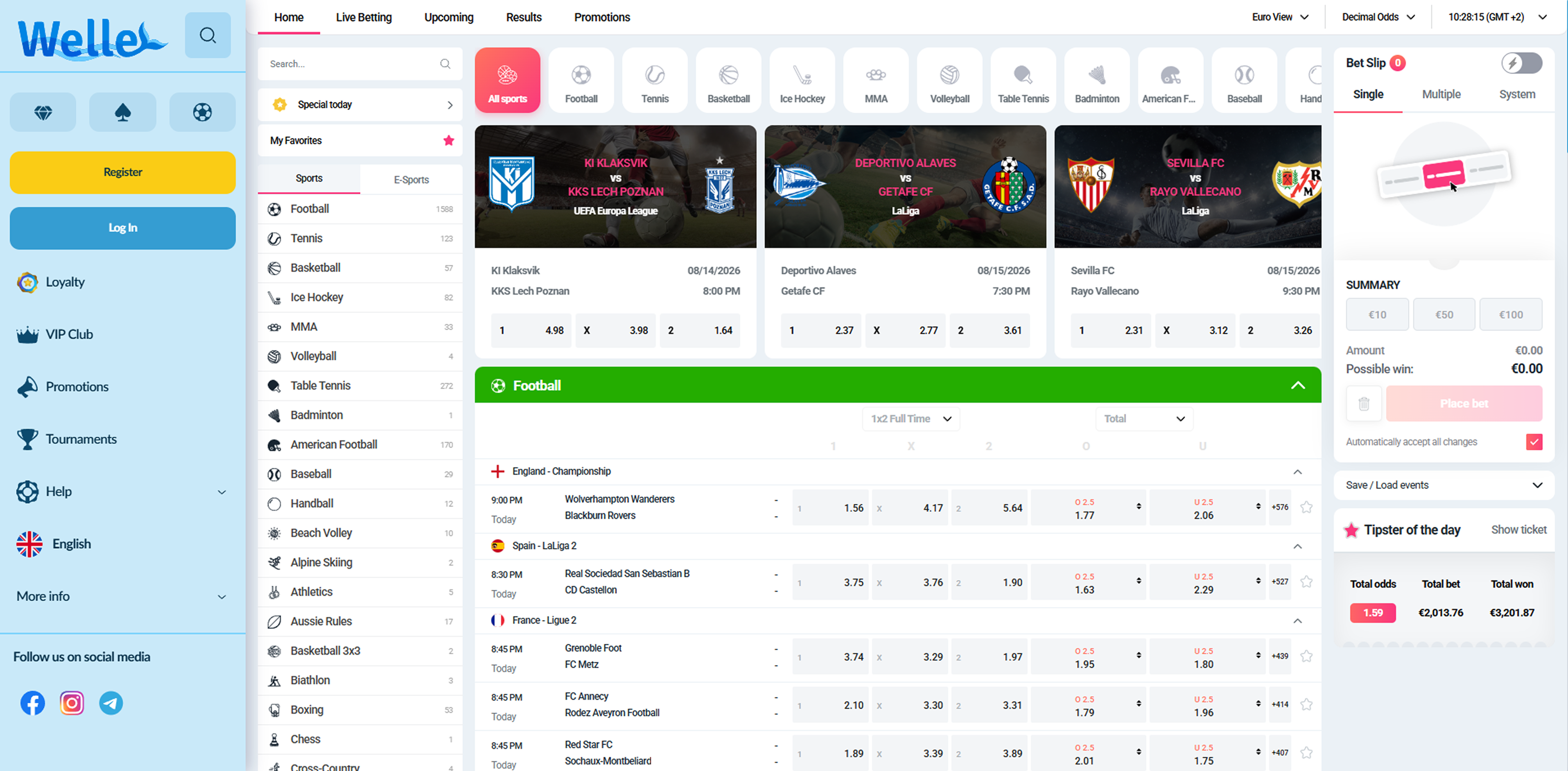The image size is (1568, 771).
Task: Favorite the Wolverhampton Wanderers match star
Action: [x=1306, y=507]
